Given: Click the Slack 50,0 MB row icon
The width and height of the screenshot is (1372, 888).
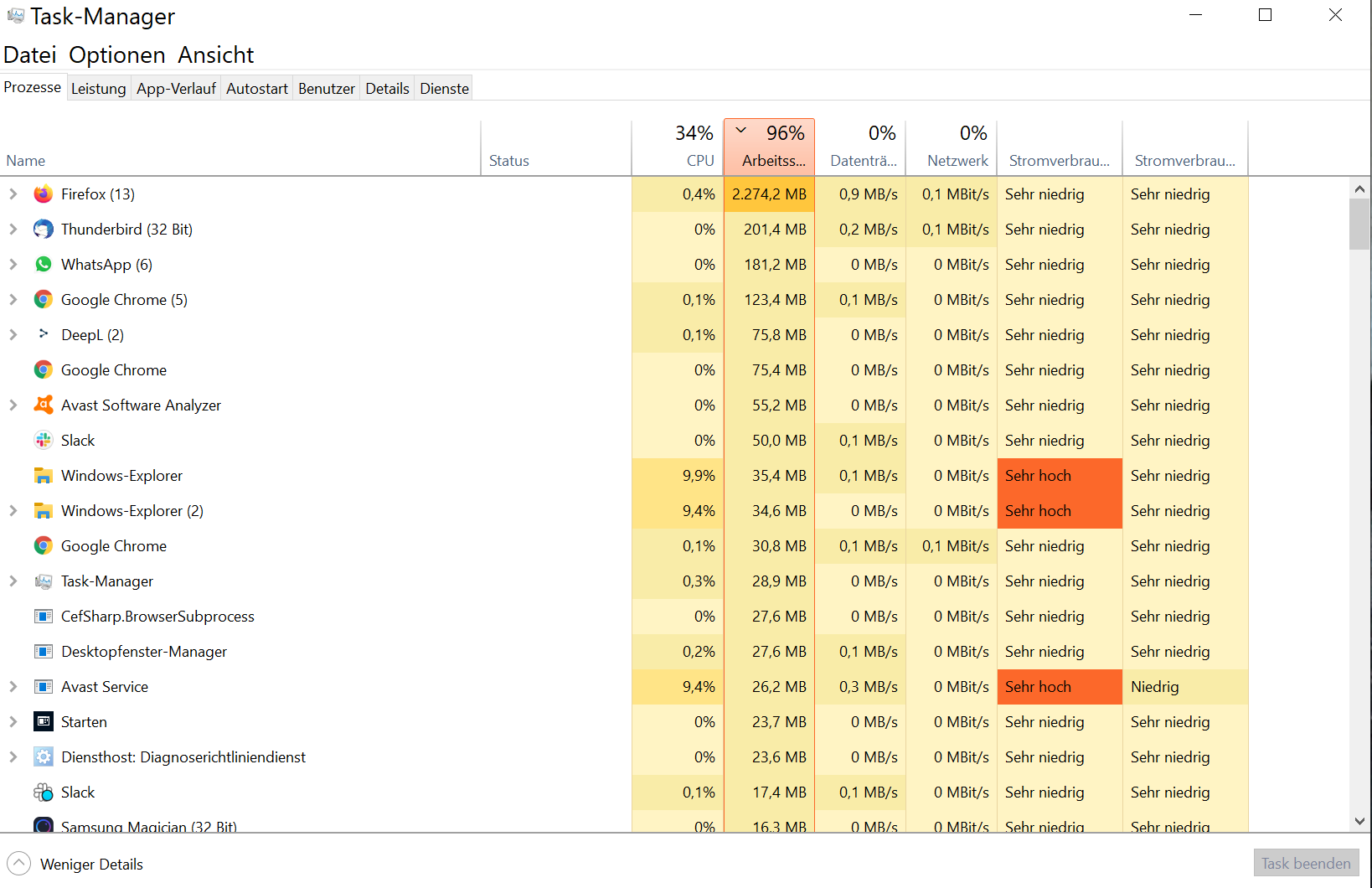Looking at the screenshot, I should tap(44, 440).
